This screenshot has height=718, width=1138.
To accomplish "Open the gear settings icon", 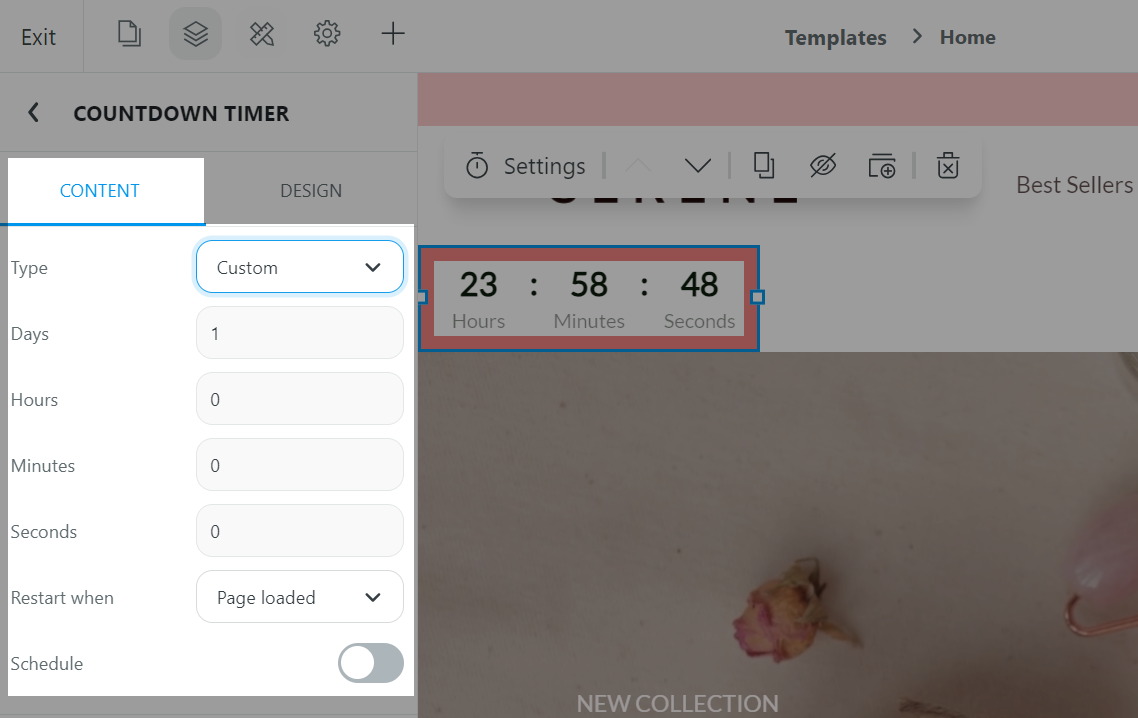I will coord(327,34).
